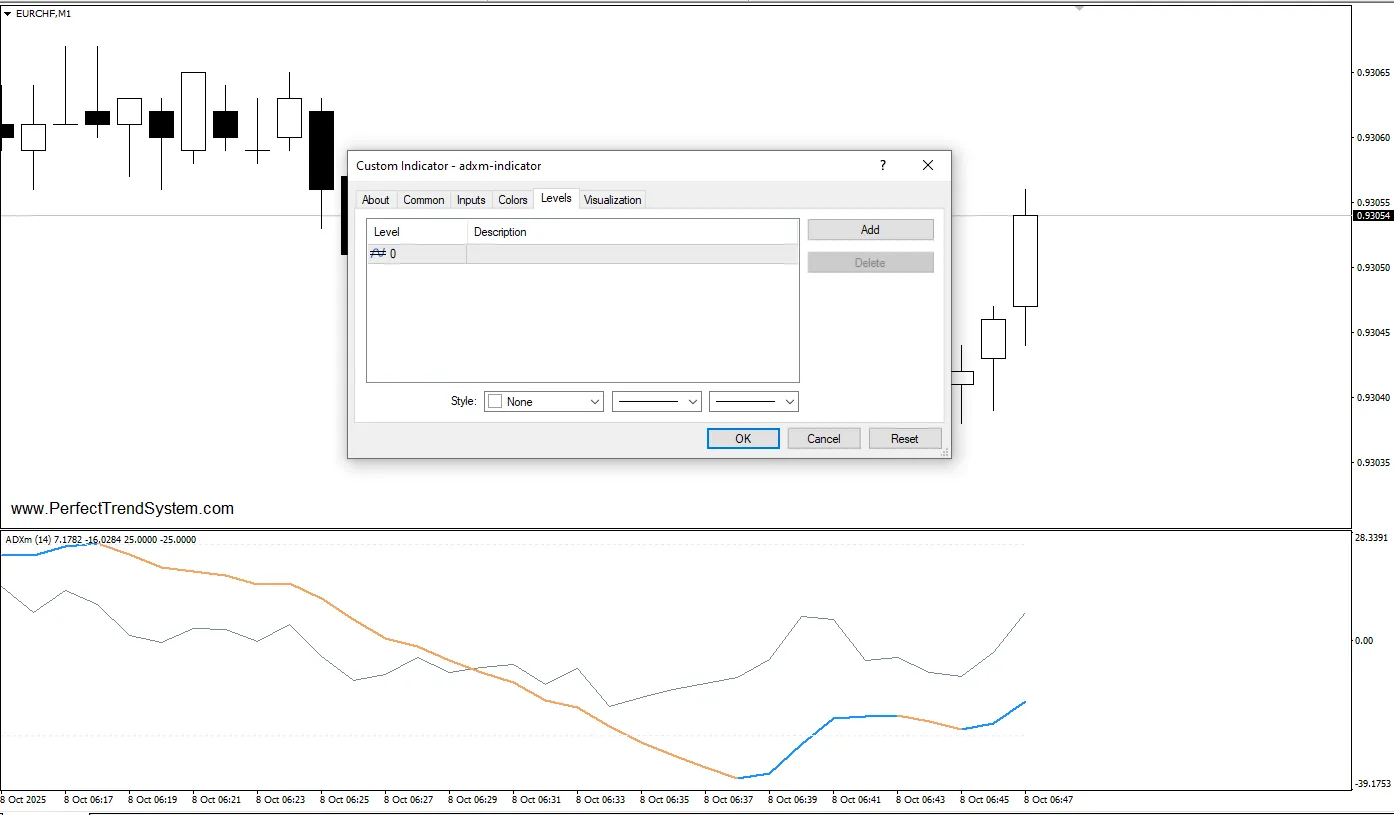Screen dimensions: 1394x815
Task: Go to the Inputs tab
Action: [x=471, y=200]
